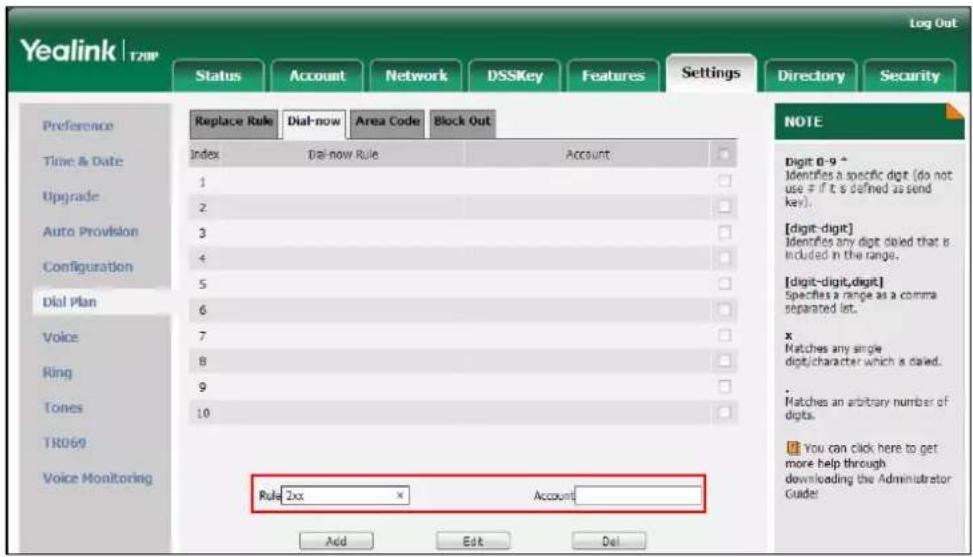The width and height of the screenshot is (973, 557).
Task: Go to the Features tab
Action: point(613,76)
